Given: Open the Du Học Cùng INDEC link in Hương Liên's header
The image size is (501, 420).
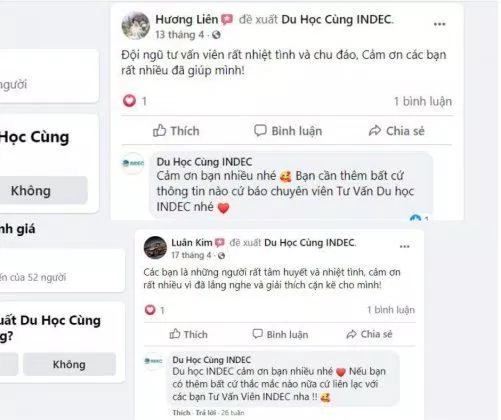Looking at the screenshot, I should 337,19.
